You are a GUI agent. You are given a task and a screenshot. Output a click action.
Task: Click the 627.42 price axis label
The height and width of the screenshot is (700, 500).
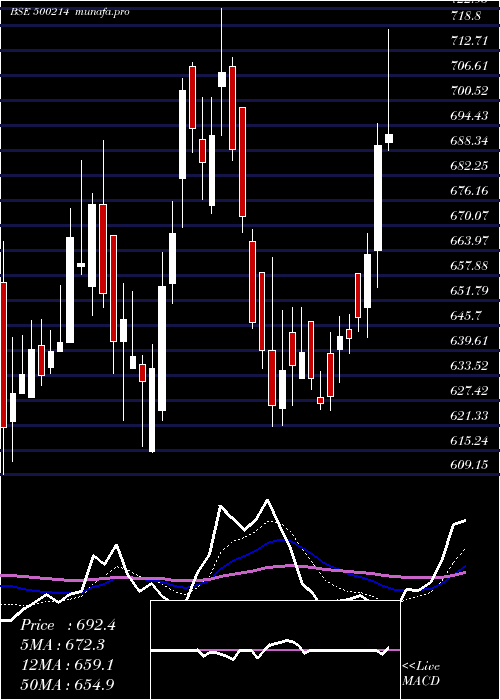[468, 391]
